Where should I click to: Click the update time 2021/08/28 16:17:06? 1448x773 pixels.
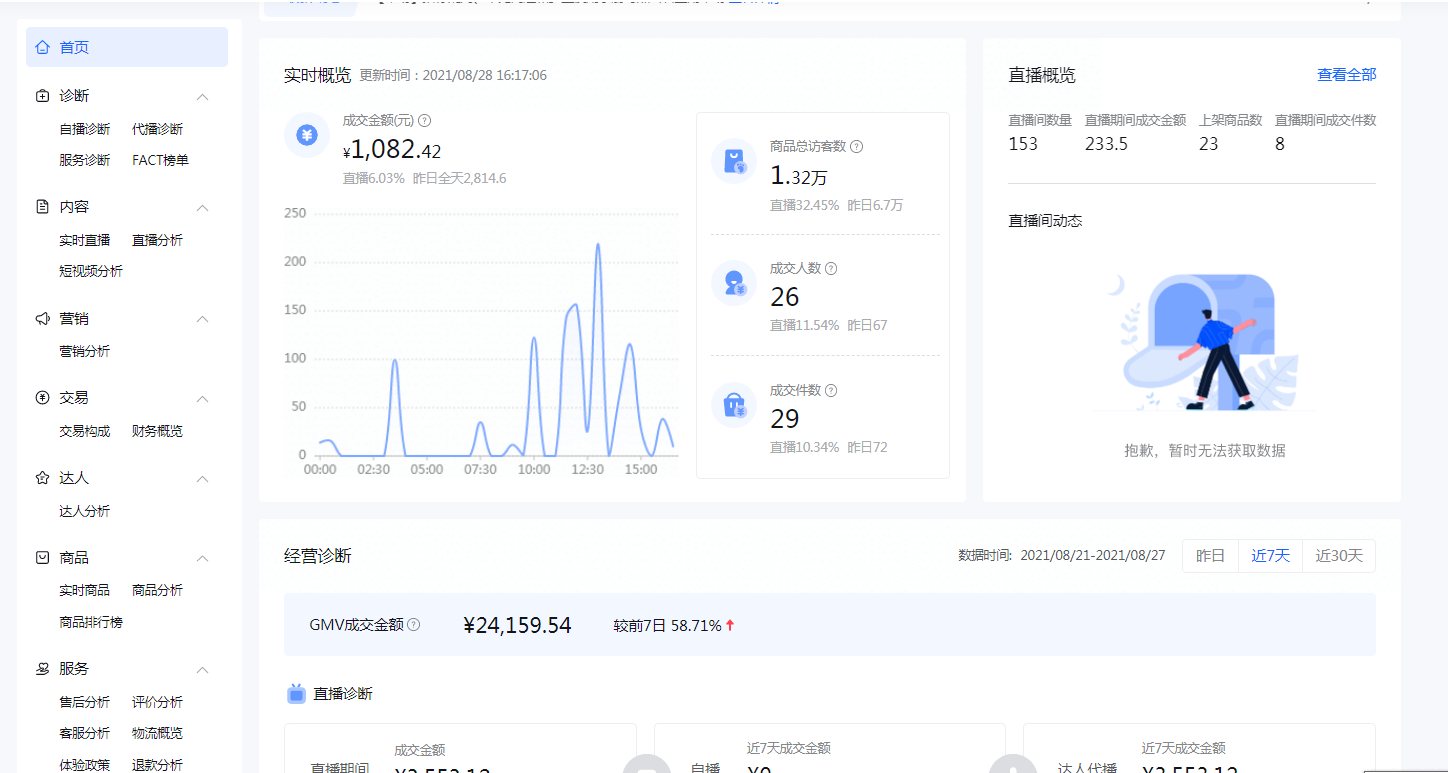pos(485,75)
